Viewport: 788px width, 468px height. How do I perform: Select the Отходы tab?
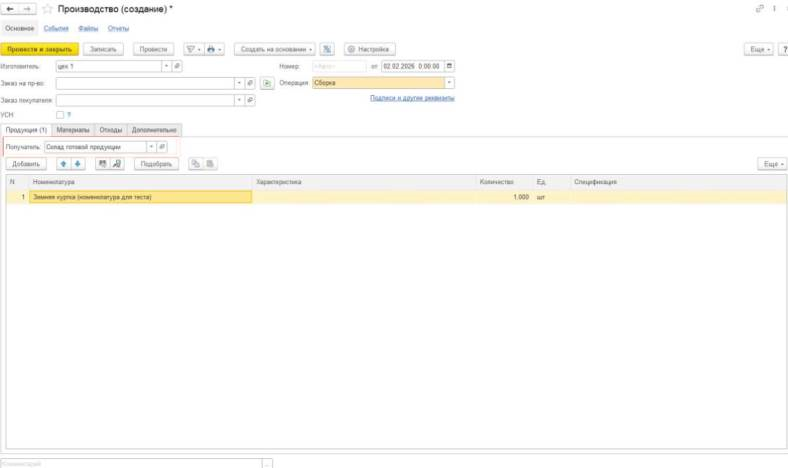111,130
